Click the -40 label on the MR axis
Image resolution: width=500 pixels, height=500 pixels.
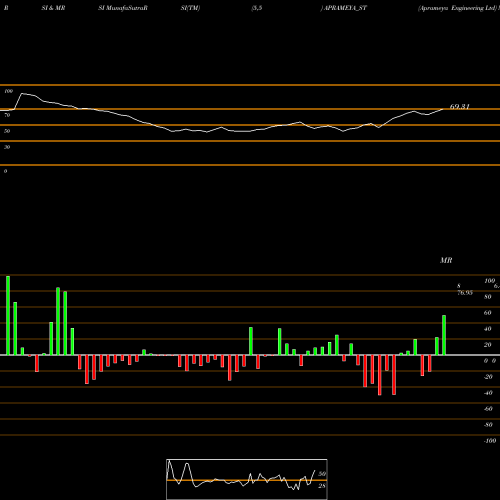pyautogui.click(x=488, y=393)
